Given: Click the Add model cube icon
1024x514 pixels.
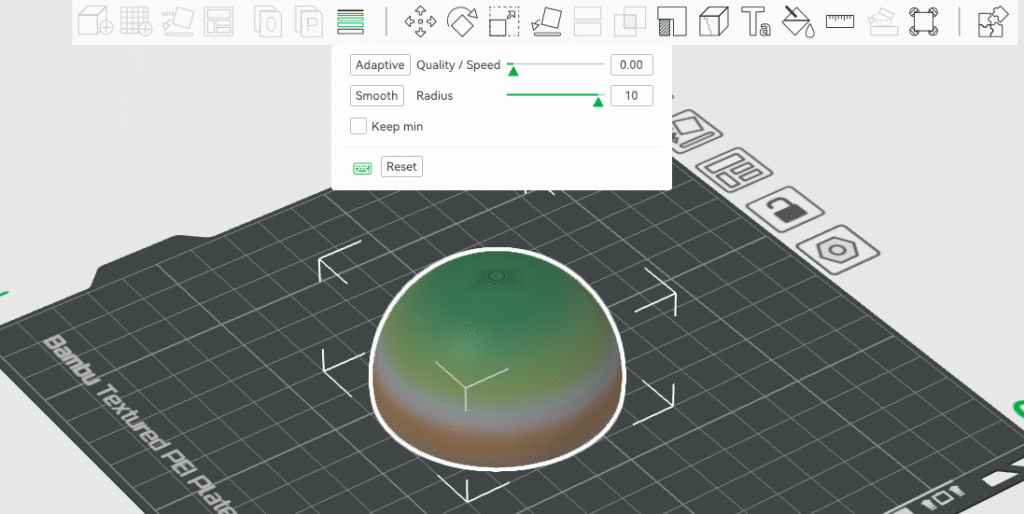Looking at the screenshot, I should pos(94,21).
